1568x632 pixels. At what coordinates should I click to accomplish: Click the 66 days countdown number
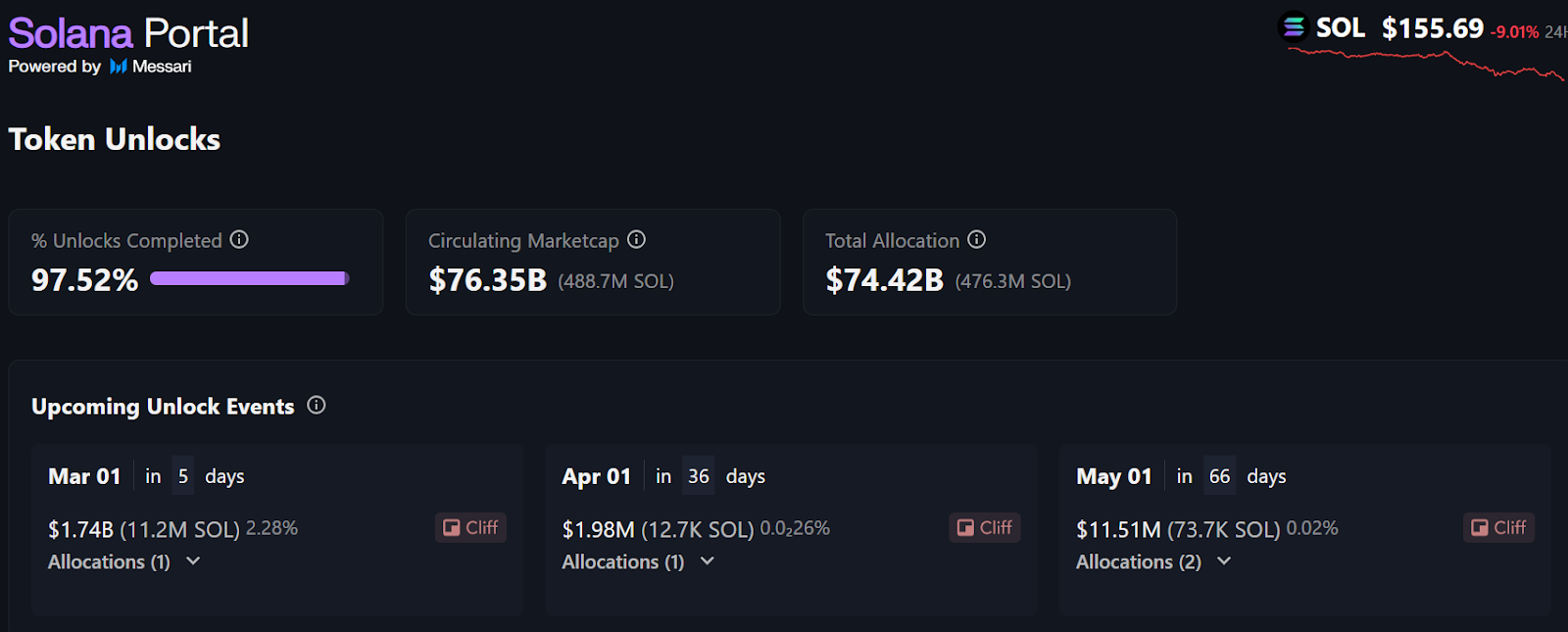click(x=1219, y=476)
